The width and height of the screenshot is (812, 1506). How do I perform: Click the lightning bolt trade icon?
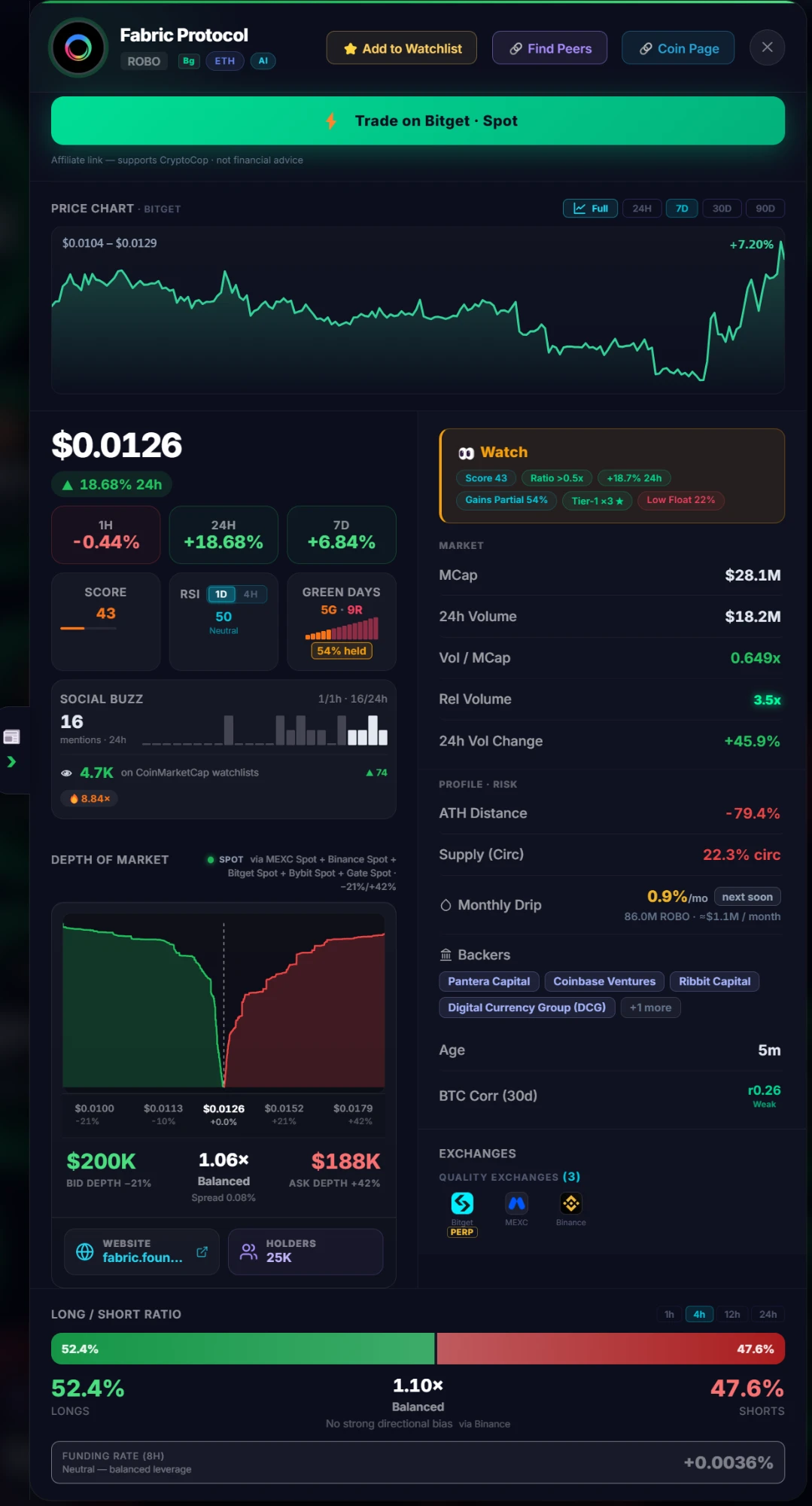click(331, 120)
